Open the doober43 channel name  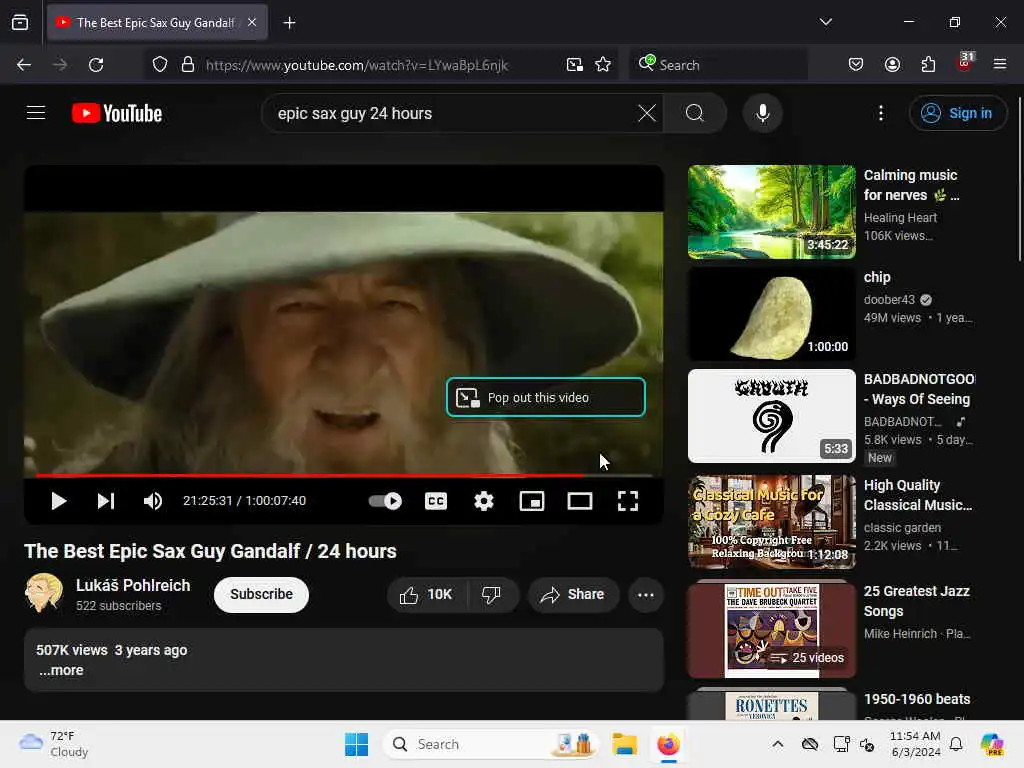coord(889,299)
